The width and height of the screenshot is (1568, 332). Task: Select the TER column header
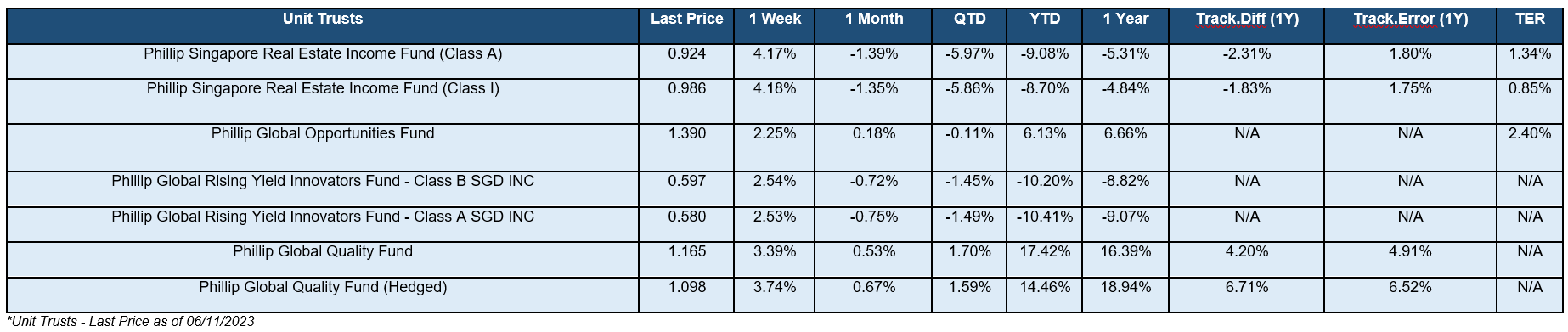point(1530,26)
